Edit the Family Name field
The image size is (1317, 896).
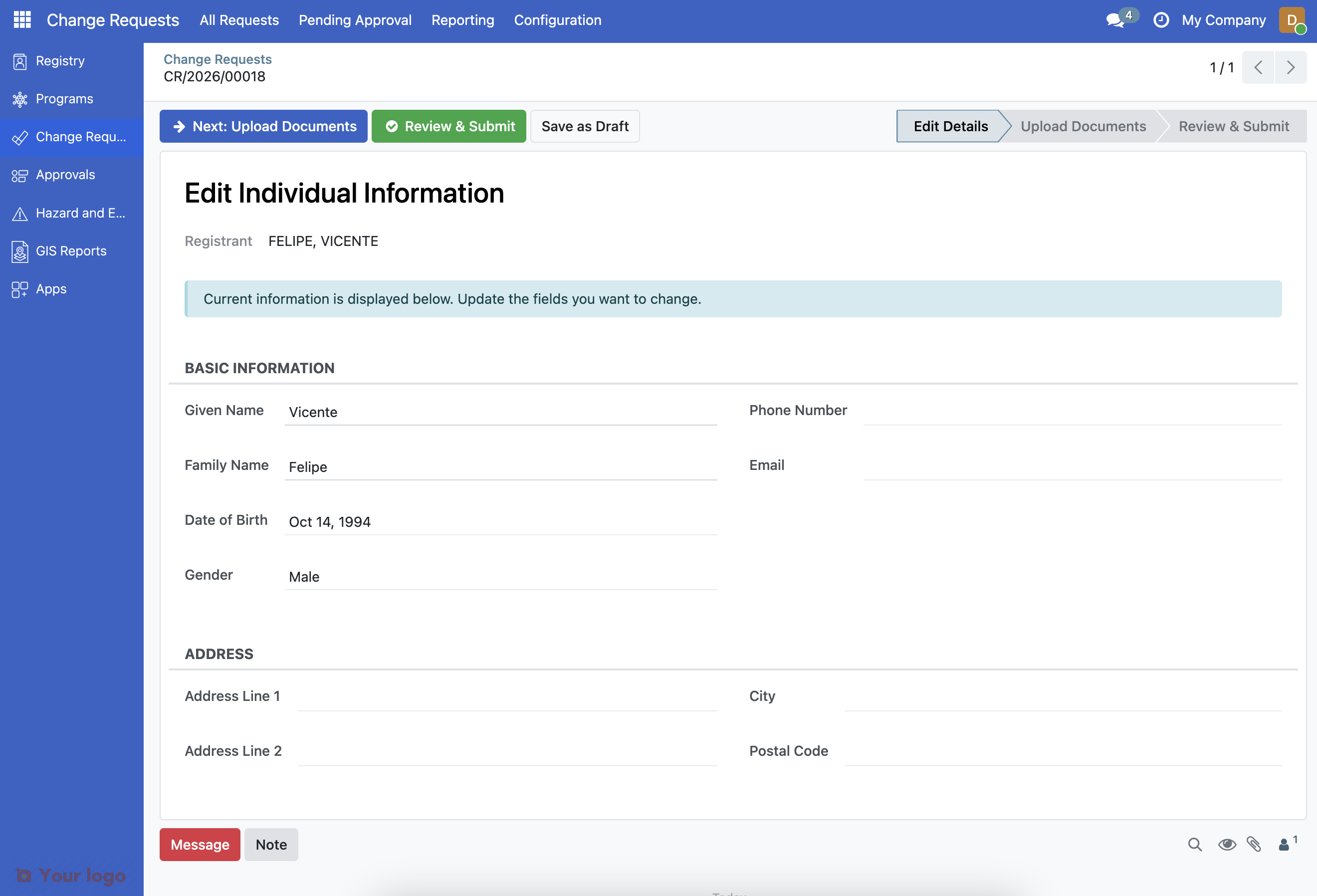point(500,467)
